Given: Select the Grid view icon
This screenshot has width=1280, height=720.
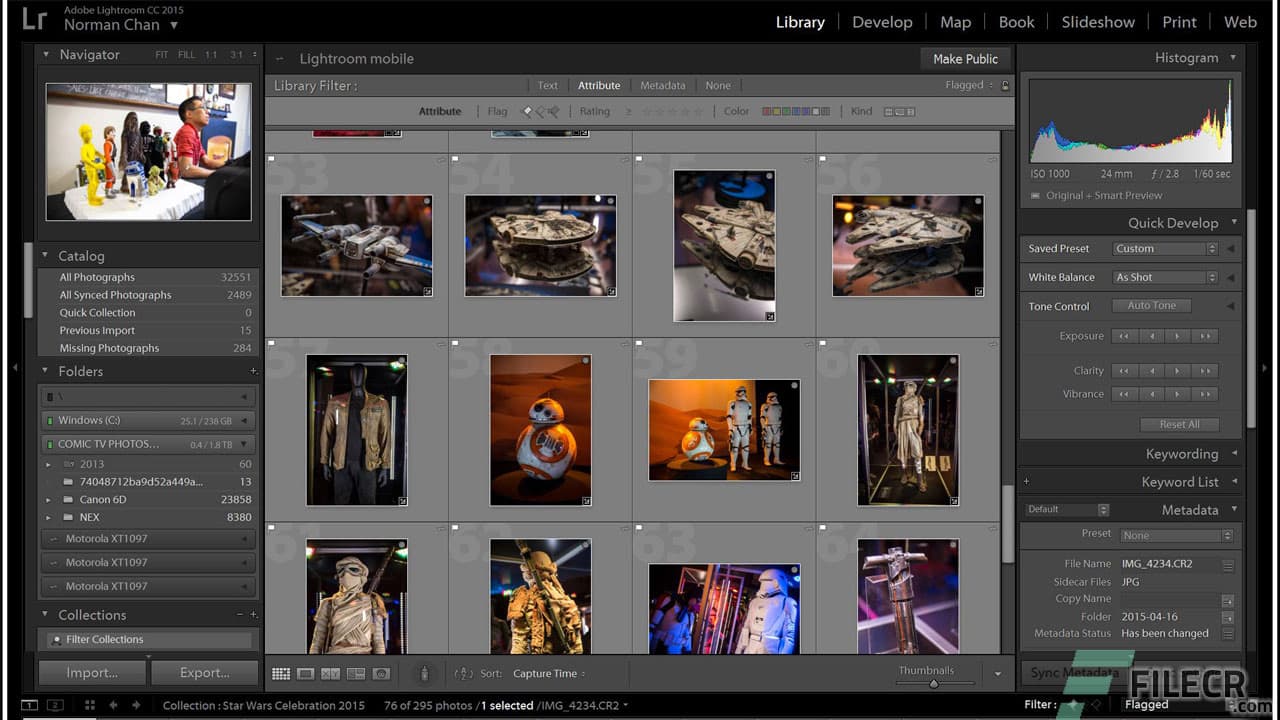Looking at the screenshot, I should (283, 673).
